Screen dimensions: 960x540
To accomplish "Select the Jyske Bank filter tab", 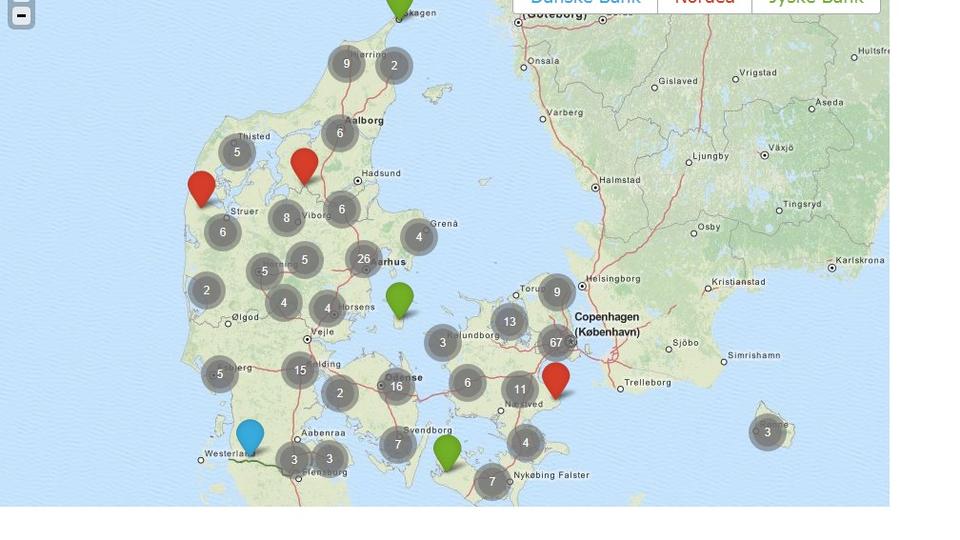I will click(815, 3).
